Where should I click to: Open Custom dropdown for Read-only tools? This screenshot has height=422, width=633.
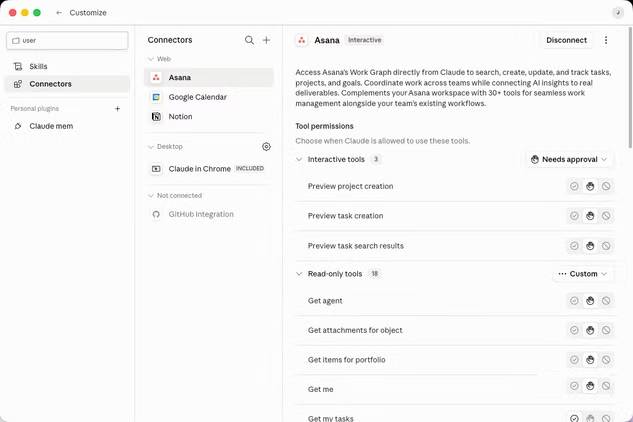tap(583, 274)
